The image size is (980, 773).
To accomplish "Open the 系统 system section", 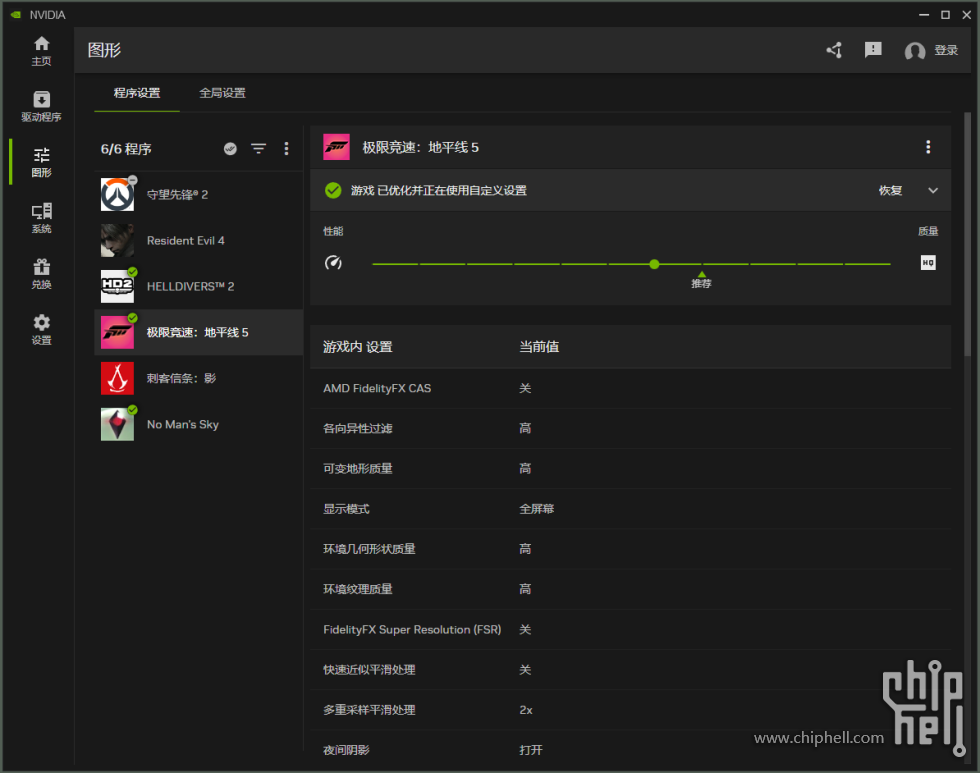I will point(41,218).
